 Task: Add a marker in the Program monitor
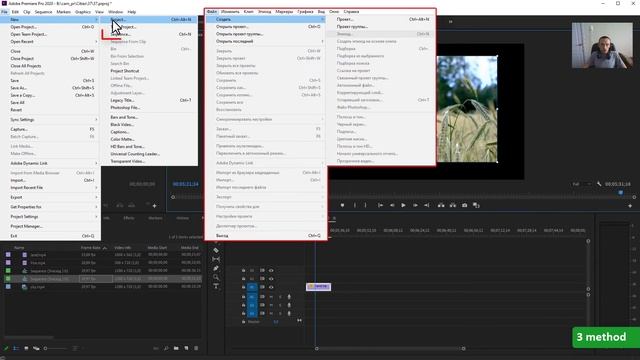tap(342, 205)
